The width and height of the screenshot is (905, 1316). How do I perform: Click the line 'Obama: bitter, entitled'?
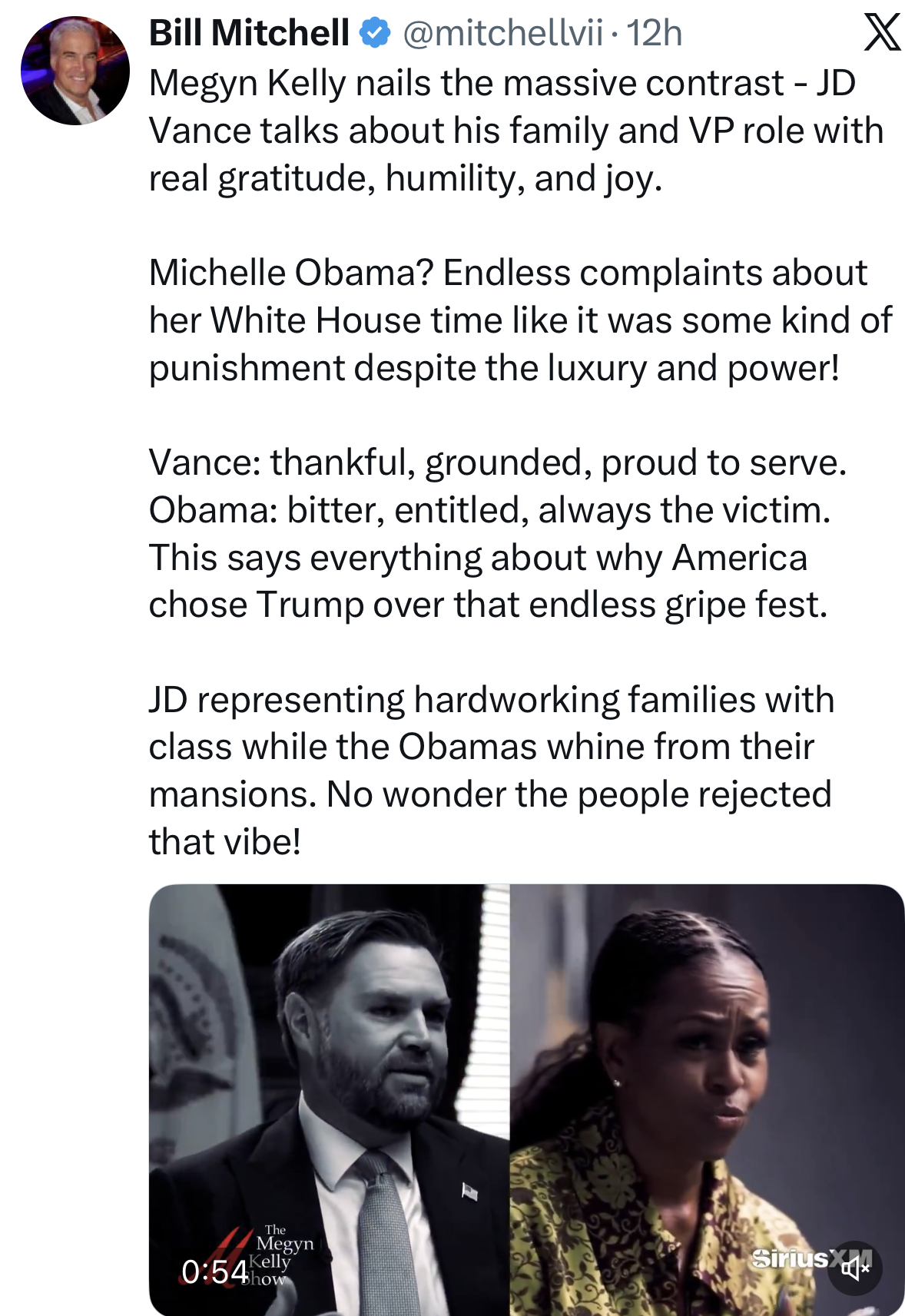489,510
